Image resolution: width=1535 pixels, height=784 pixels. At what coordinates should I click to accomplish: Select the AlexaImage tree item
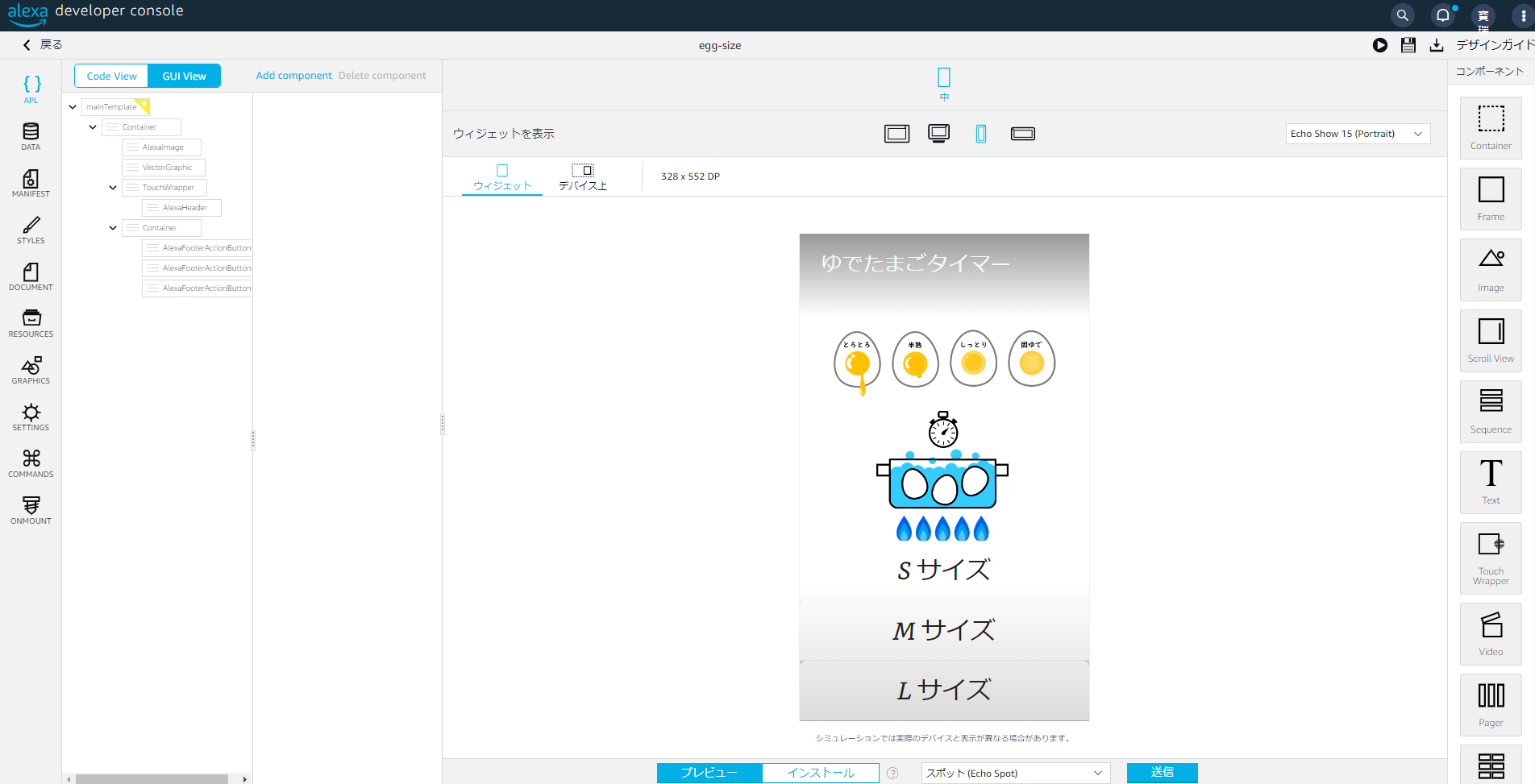coord(161,147)
